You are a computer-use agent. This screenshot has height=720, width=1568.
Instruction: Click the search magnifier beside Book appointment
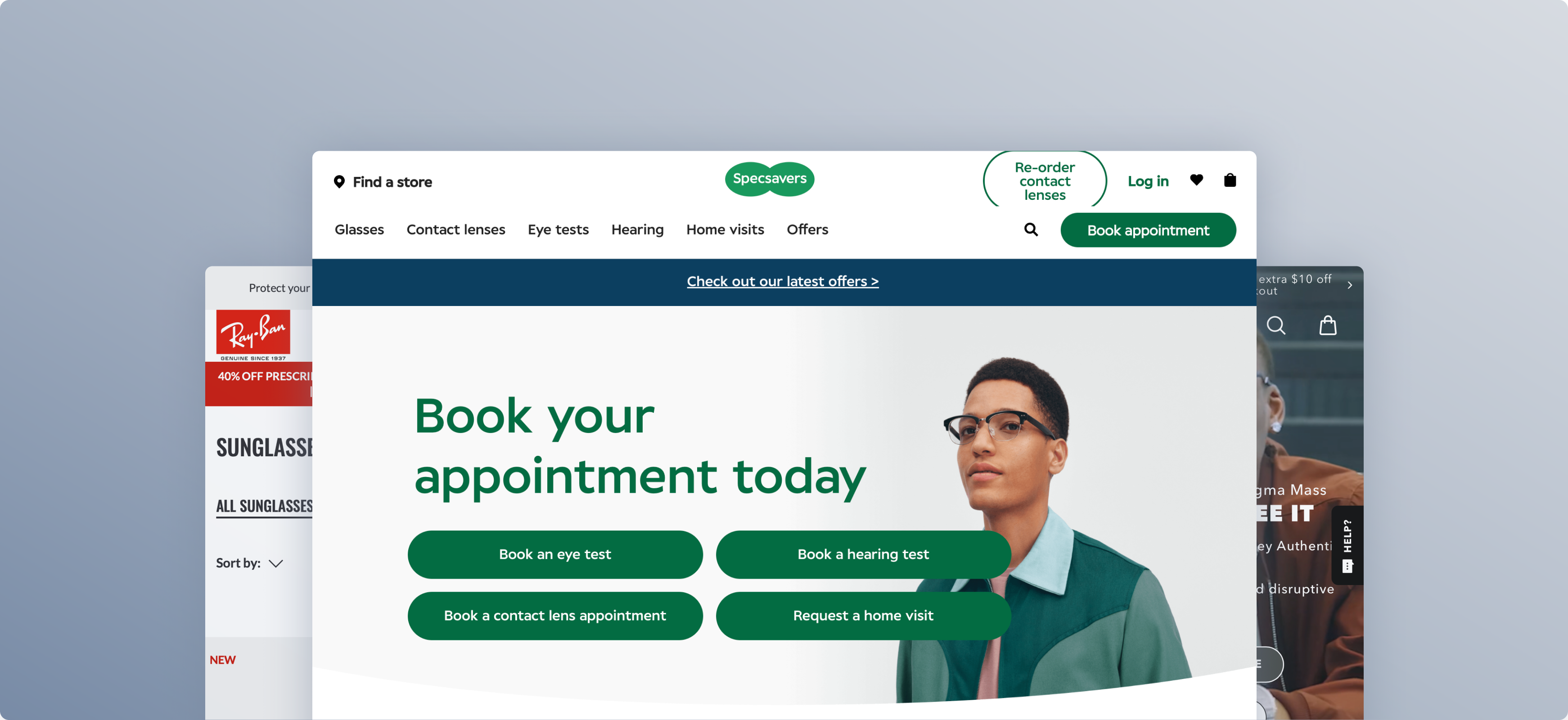[x=1031, y=229]
